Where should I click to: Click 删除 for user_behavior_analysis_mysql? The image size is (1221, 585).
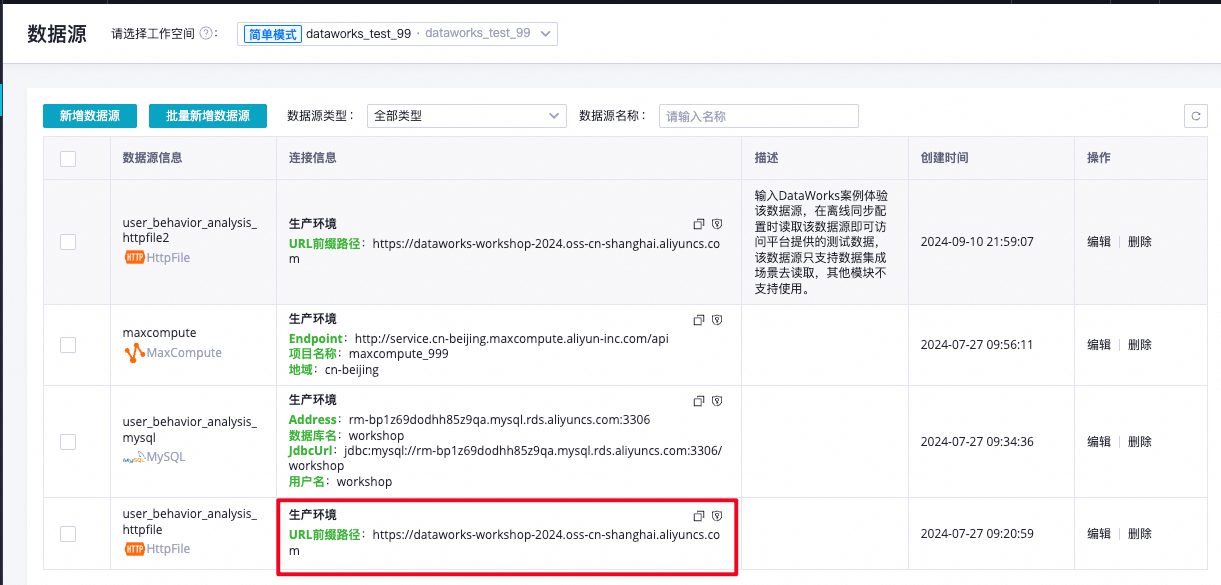click(x=1140, y=442)
